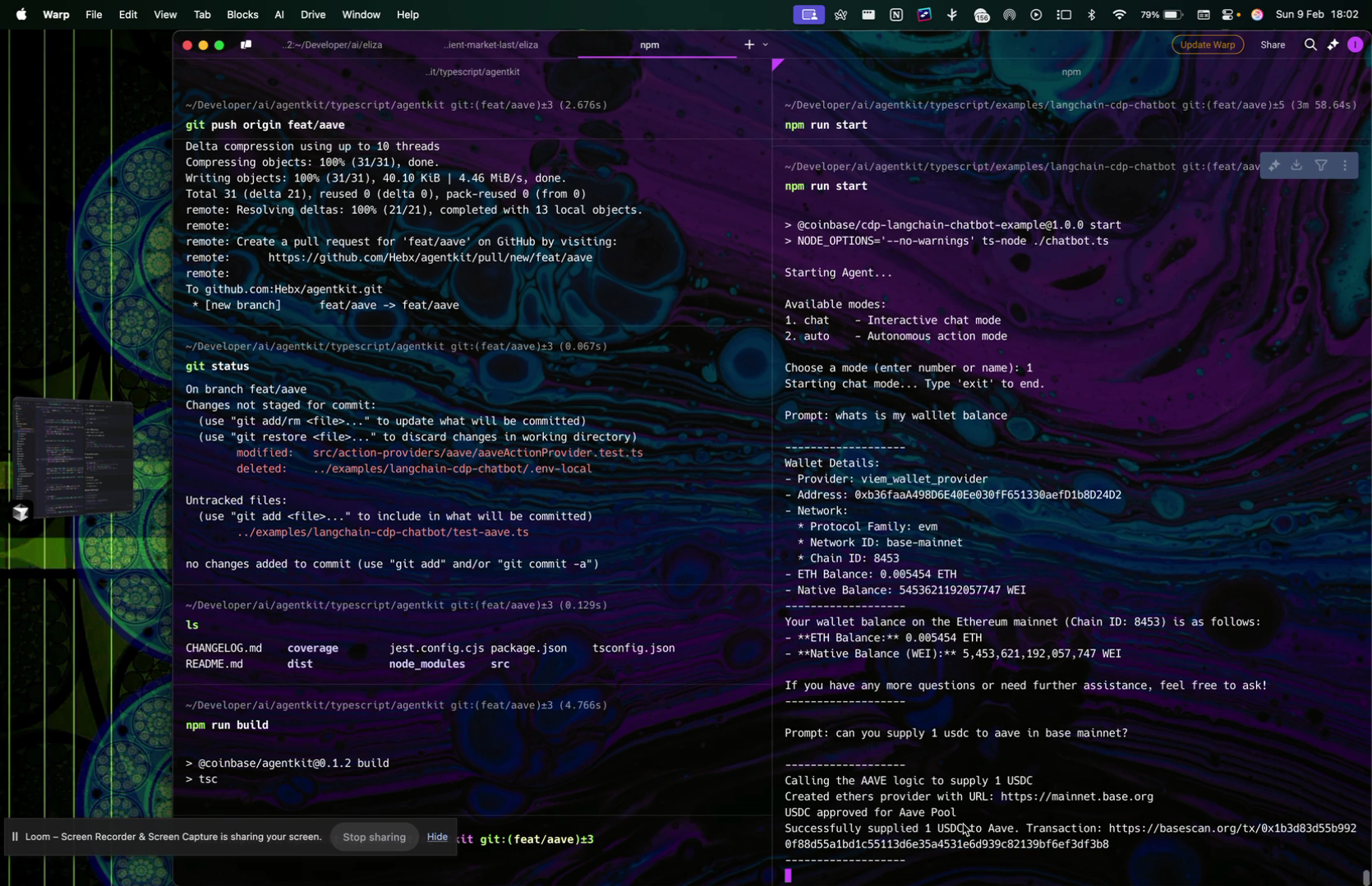The width and height of the screenshot is (1372, 886).
Task: Open block more-options three-dot menu
Action: click(1344, 166)
